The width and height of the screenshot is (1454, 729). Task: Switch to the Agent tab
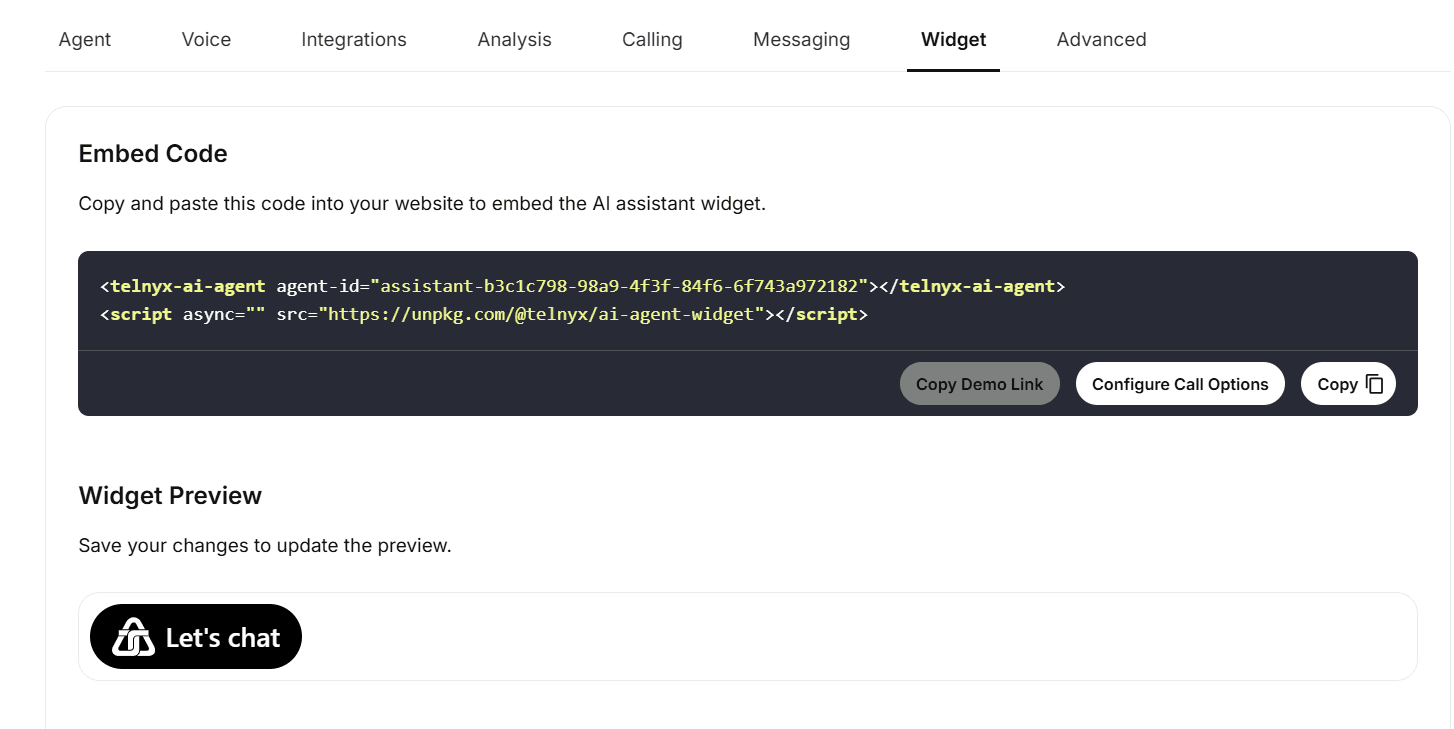coord(84,39)
